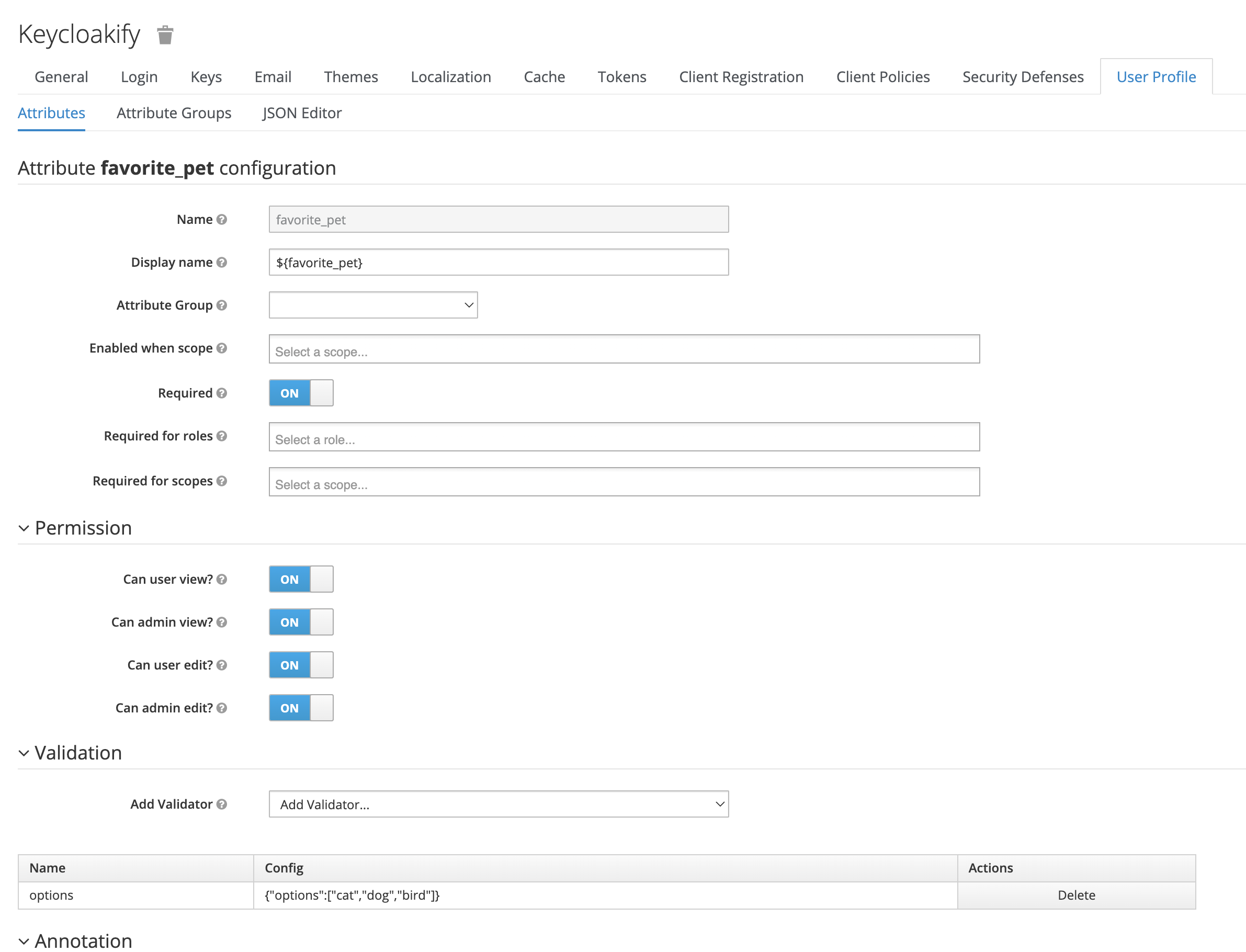The width and height of the screenshot is (1246, 952).
Task: Click help icon beside Name label
Action: coord(222,219)
